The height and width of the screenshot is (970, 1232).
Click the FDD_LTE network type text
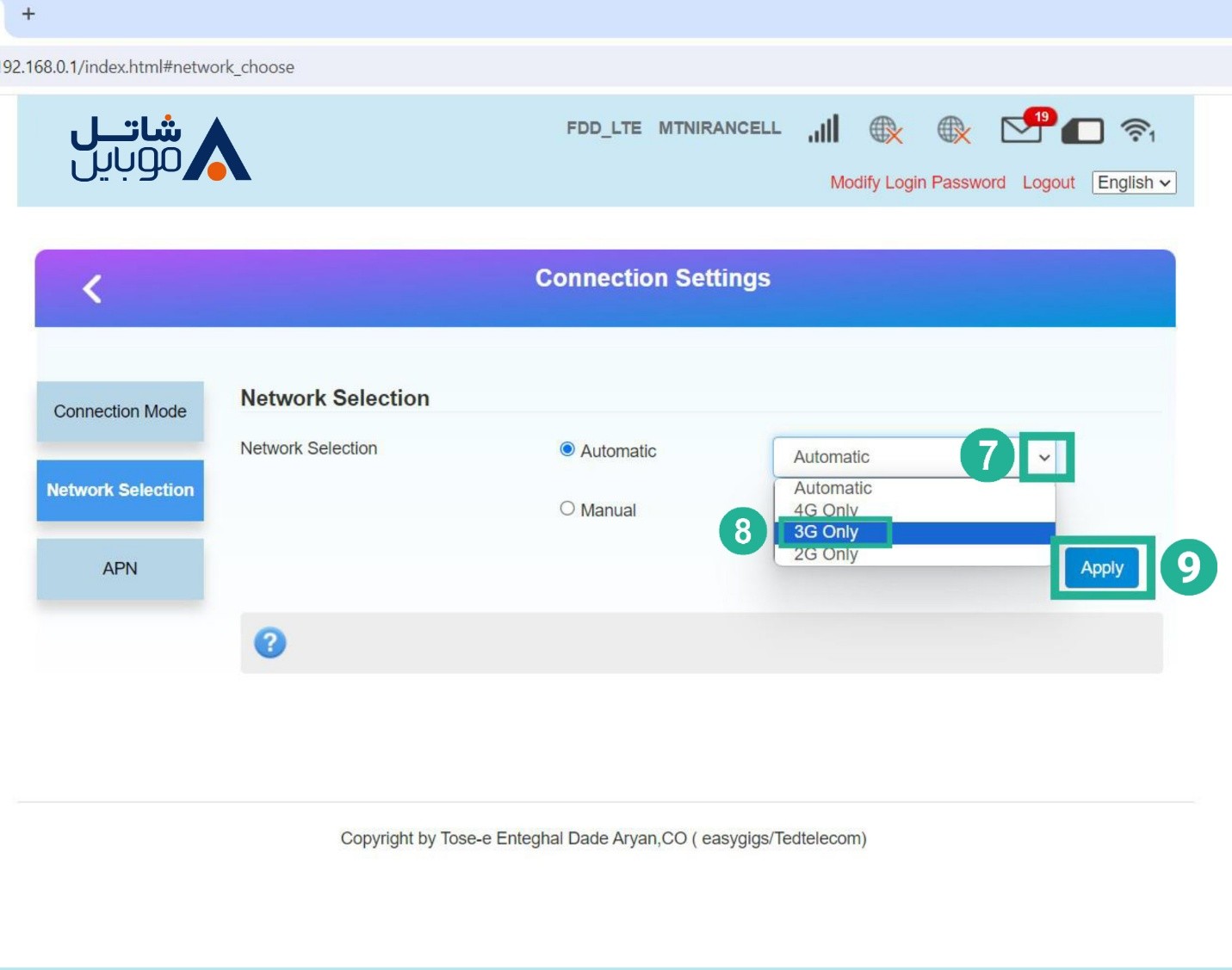pyautogui.click(x=604, y=128)
